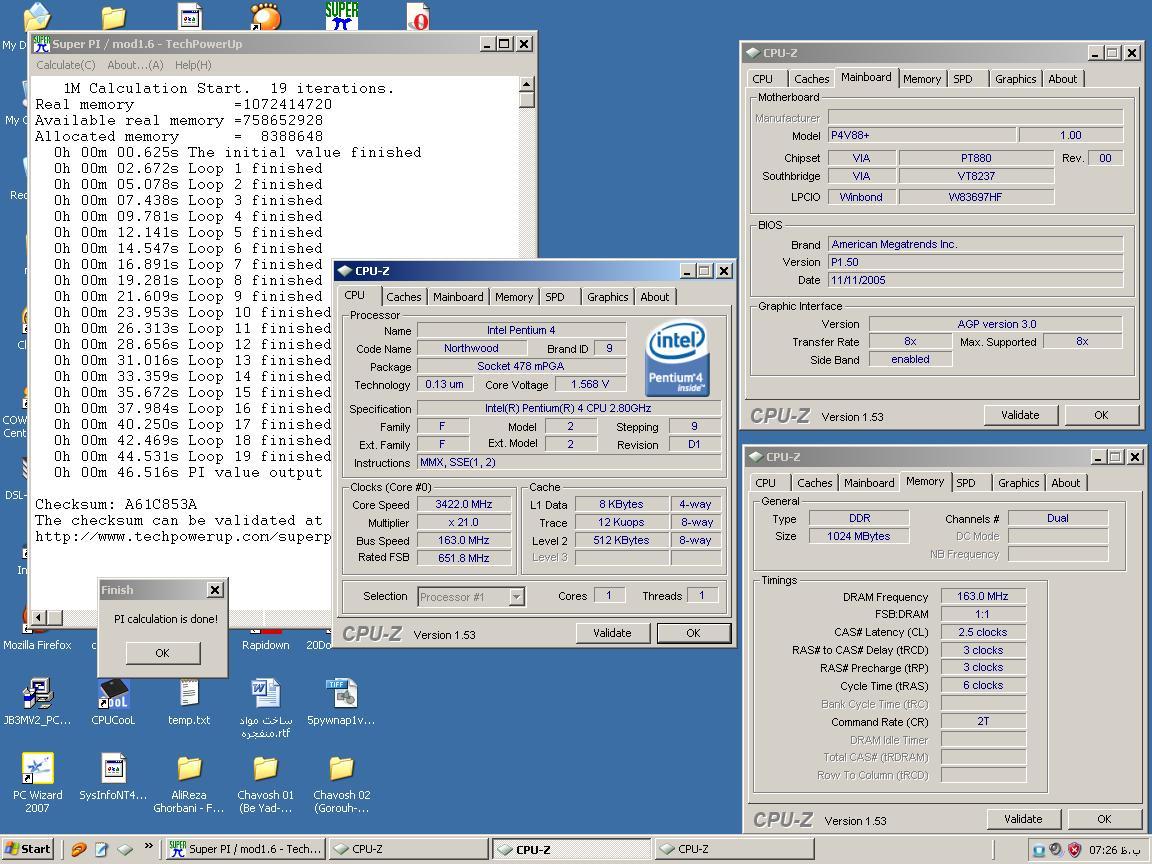Click Validate in Memory CPU-Z window
Screen dimensions: 1152x864
pyautogui.click(x=1023, y=818)
